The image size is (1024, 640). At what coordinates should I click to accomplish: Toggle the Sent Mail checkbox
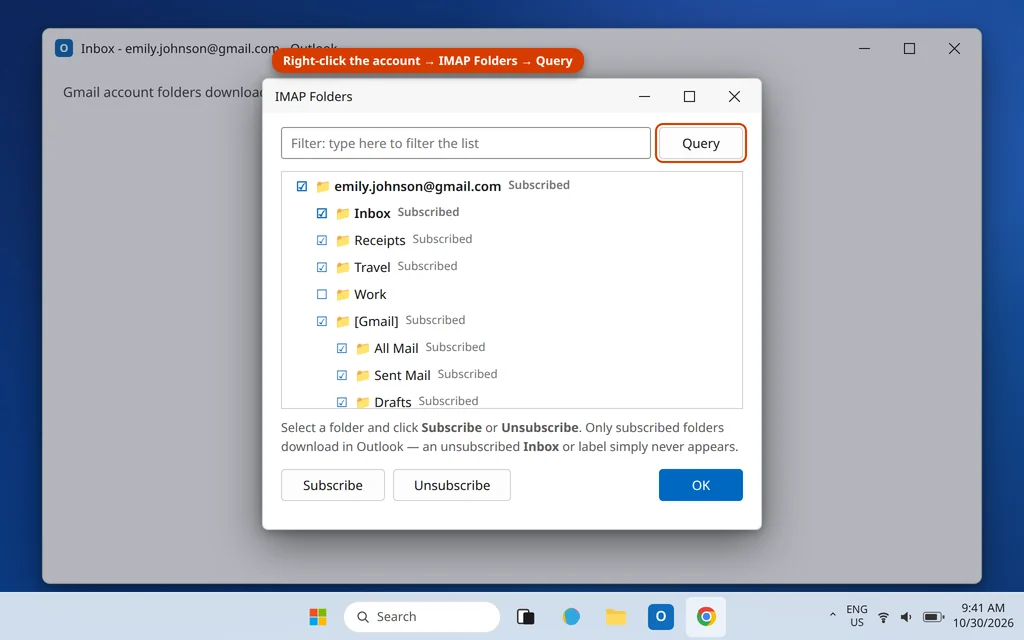pos(342,375)
